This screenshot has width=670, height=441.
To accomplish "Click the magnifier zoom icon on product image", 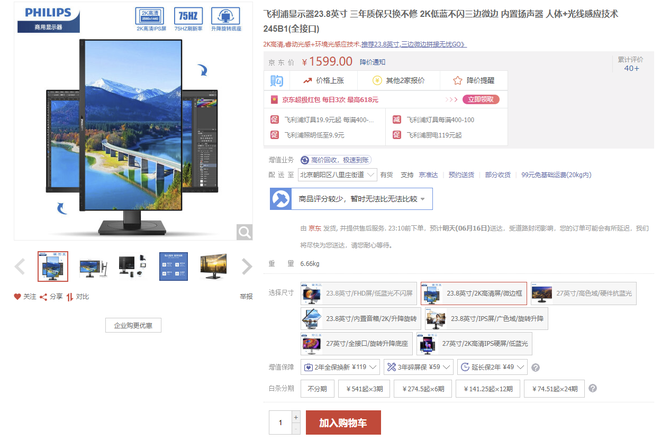I will [244, 232].
